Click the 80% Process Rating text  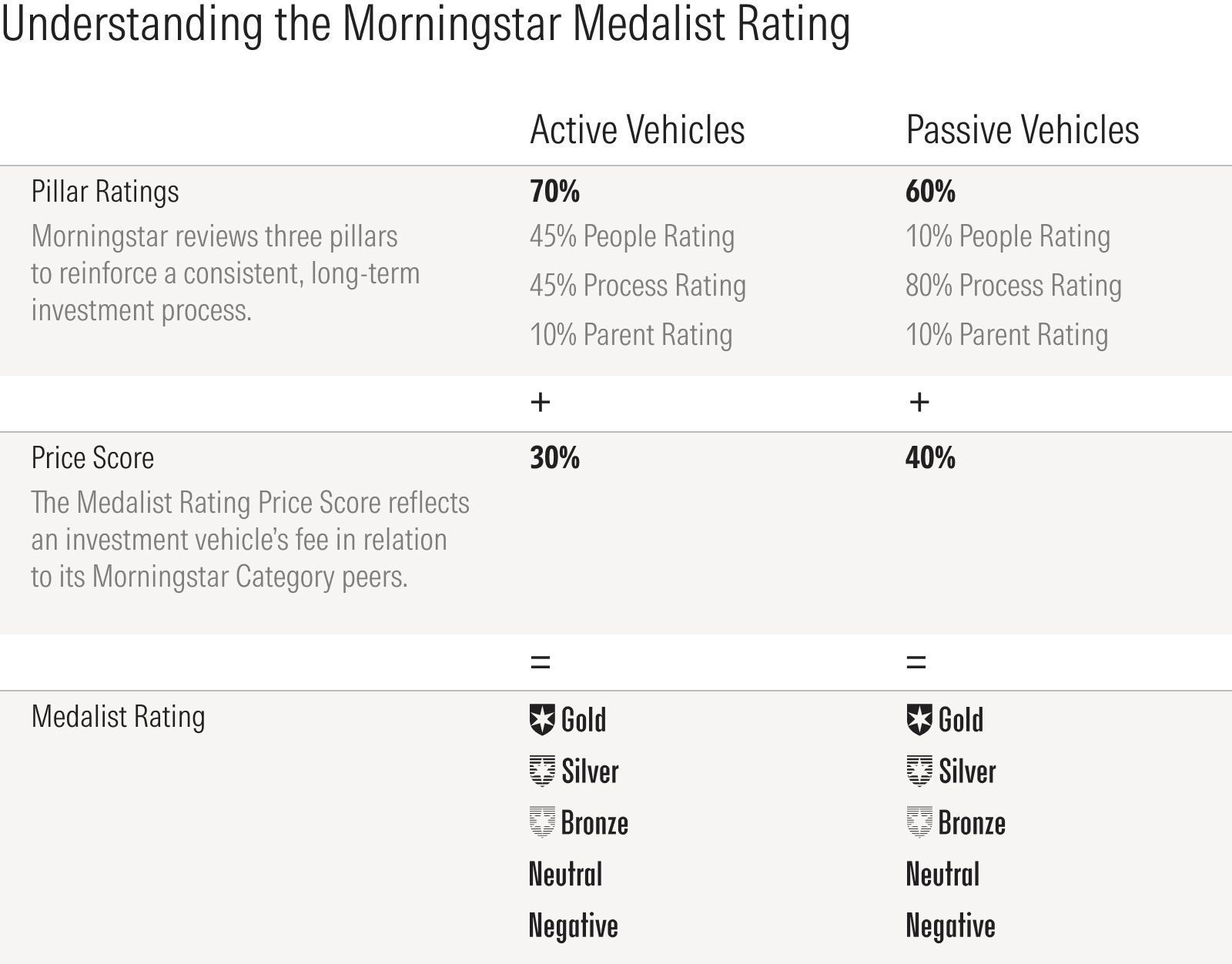[1013, 286]
